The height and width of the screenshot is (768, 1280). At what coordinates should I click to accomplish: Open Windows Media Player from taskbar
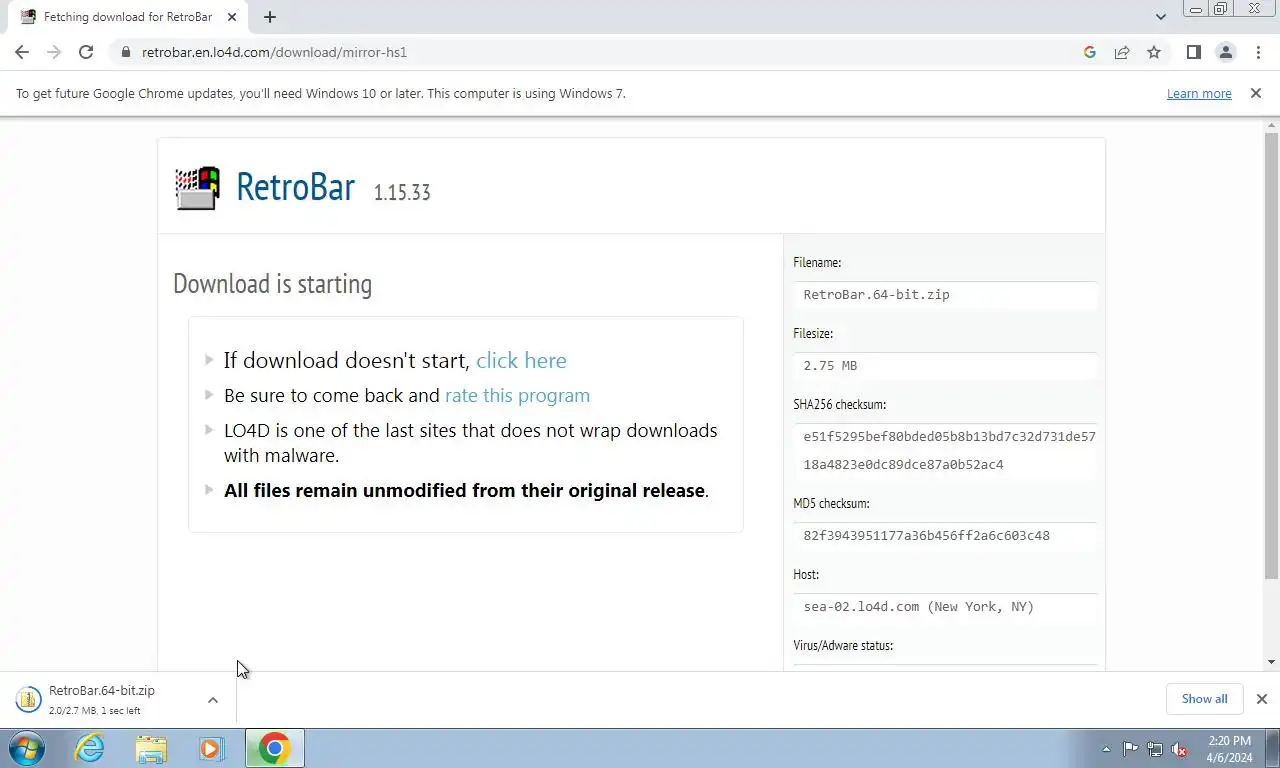[x=212, y=748]
